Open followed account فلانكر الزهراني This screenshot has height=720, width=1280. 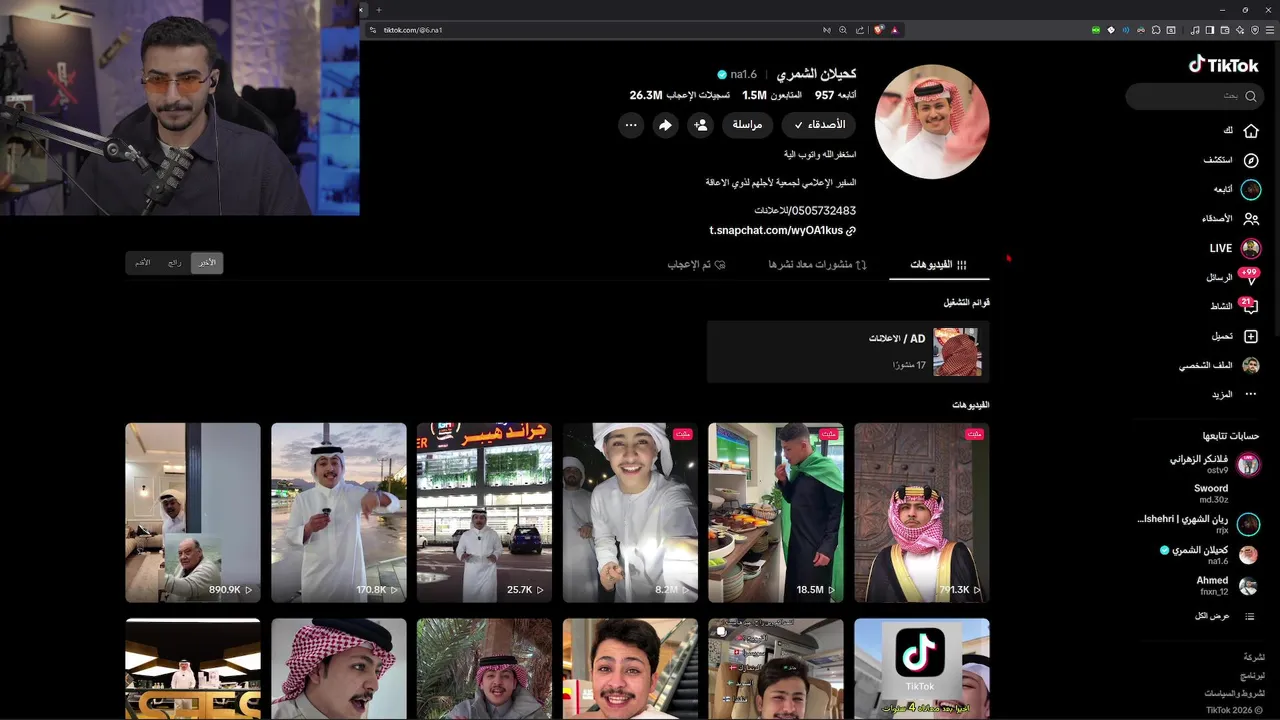(1213, 464)
